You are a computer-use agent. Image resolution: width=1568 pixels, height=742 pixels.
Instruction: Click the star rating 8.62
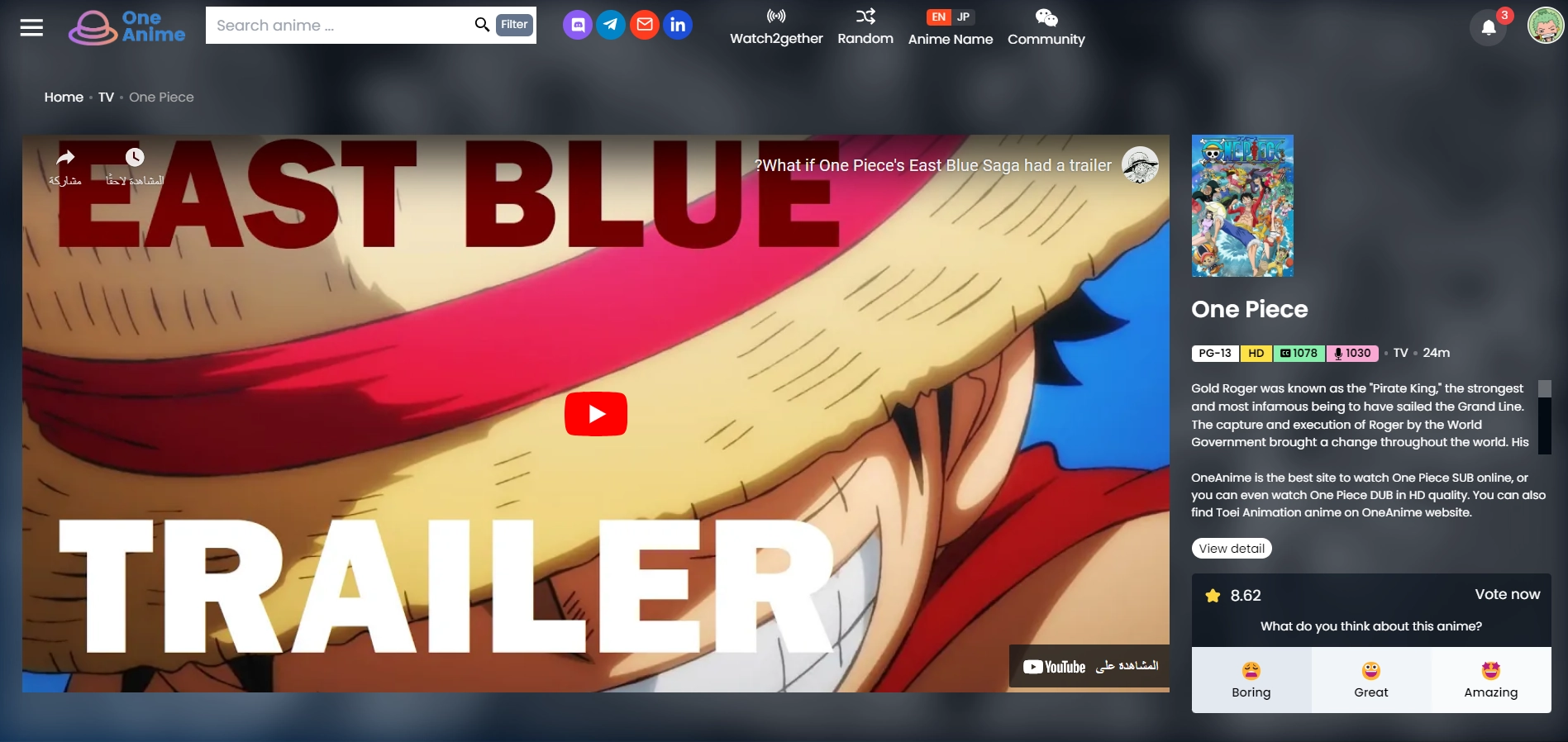coord(1233,596)
